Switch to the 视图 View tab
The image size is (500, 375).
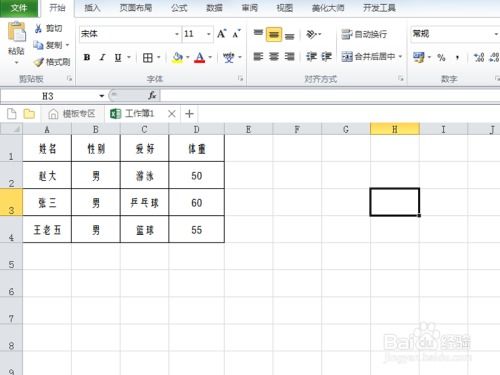[284, 8]
